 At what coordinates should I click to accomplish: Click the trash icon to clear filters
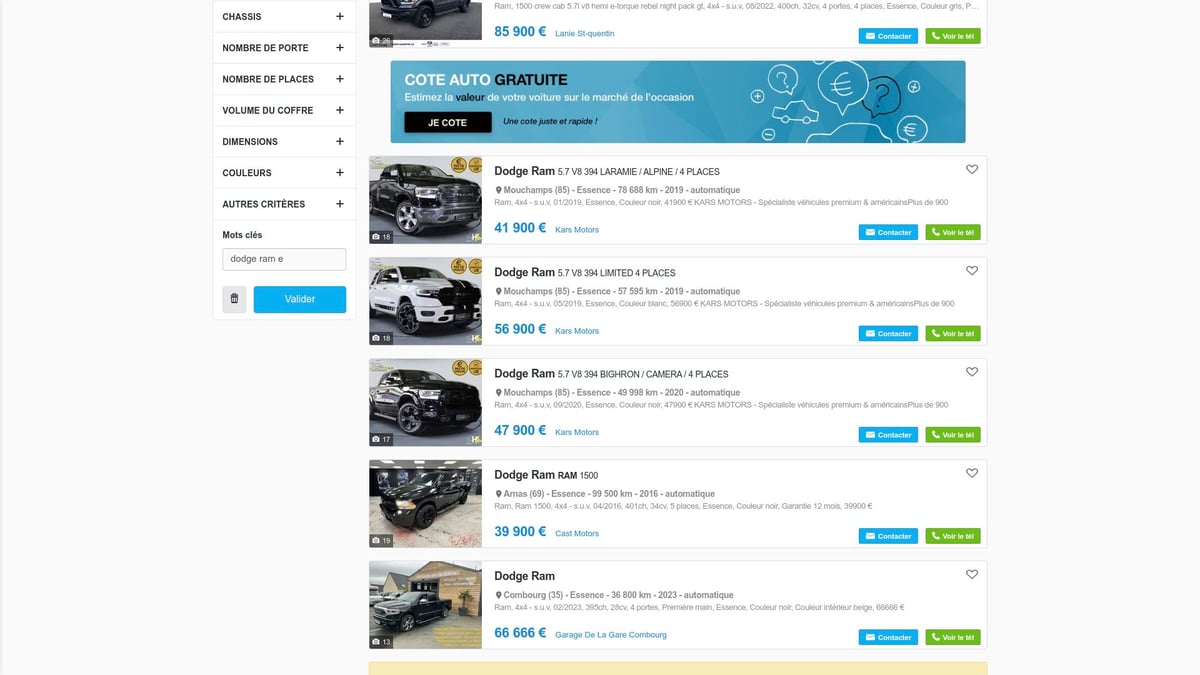(234, 299)
